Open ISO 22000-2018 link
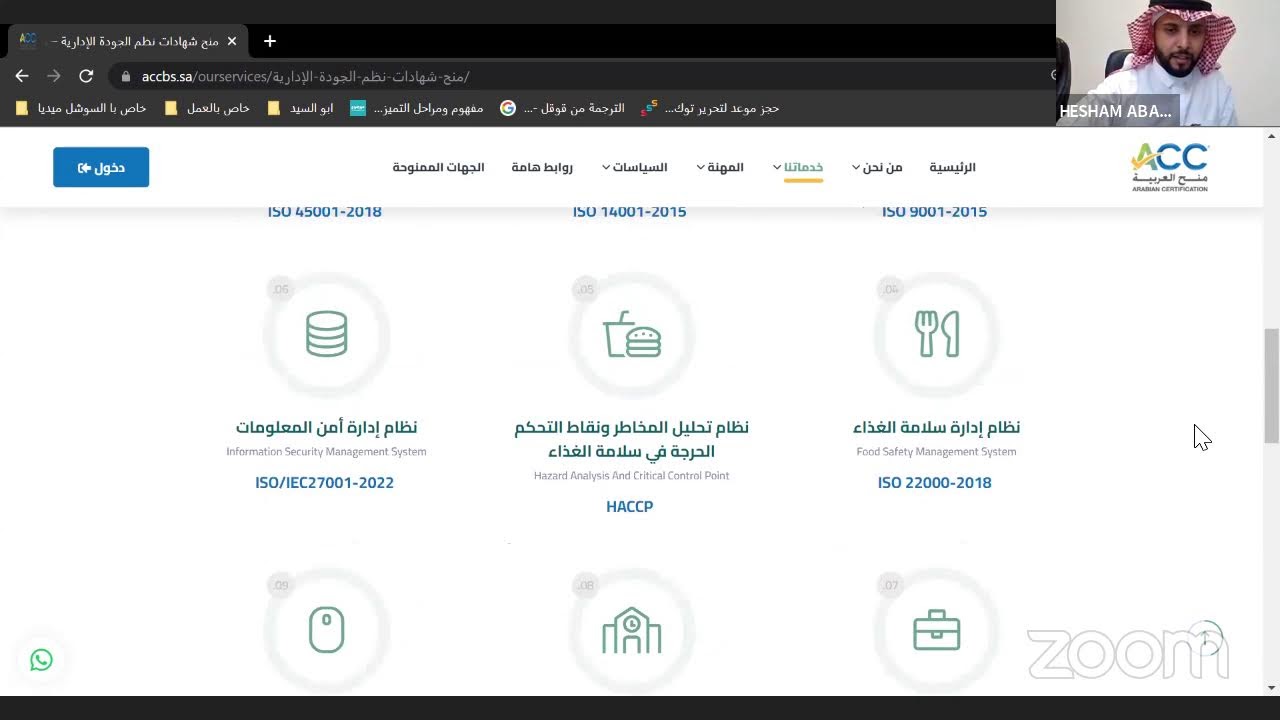The height and width of the screenshot is (720, 1280). click(x=934, y=482)
